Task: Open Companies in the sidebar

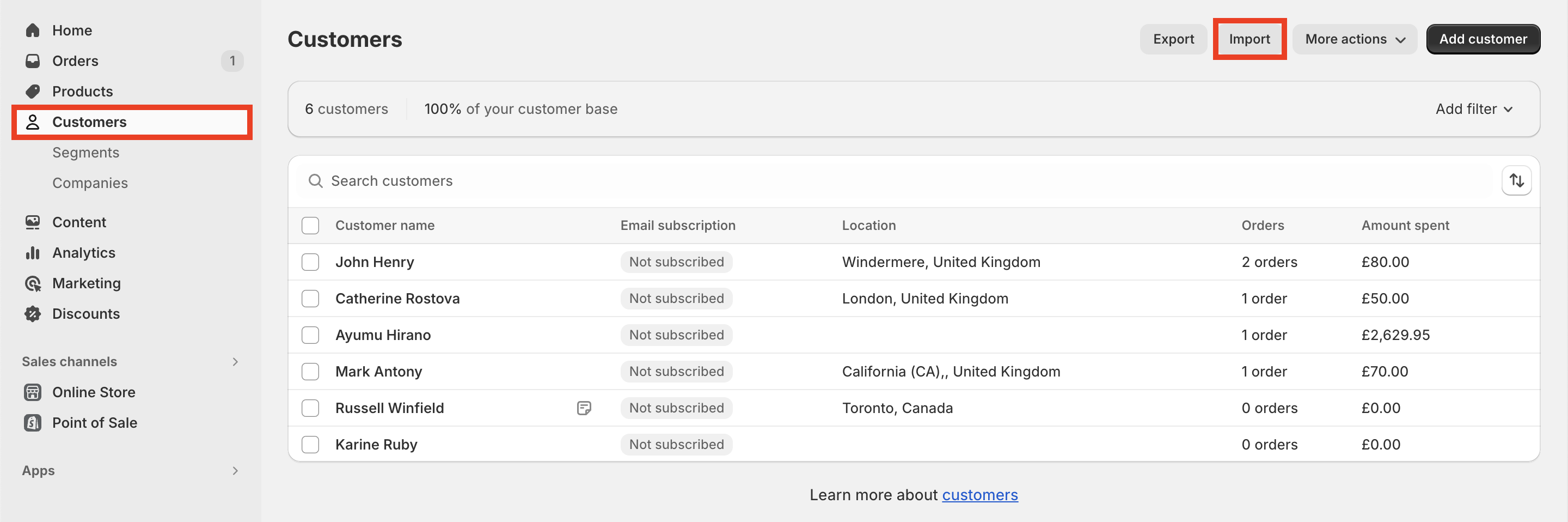Action: click(x=90, y=183)
